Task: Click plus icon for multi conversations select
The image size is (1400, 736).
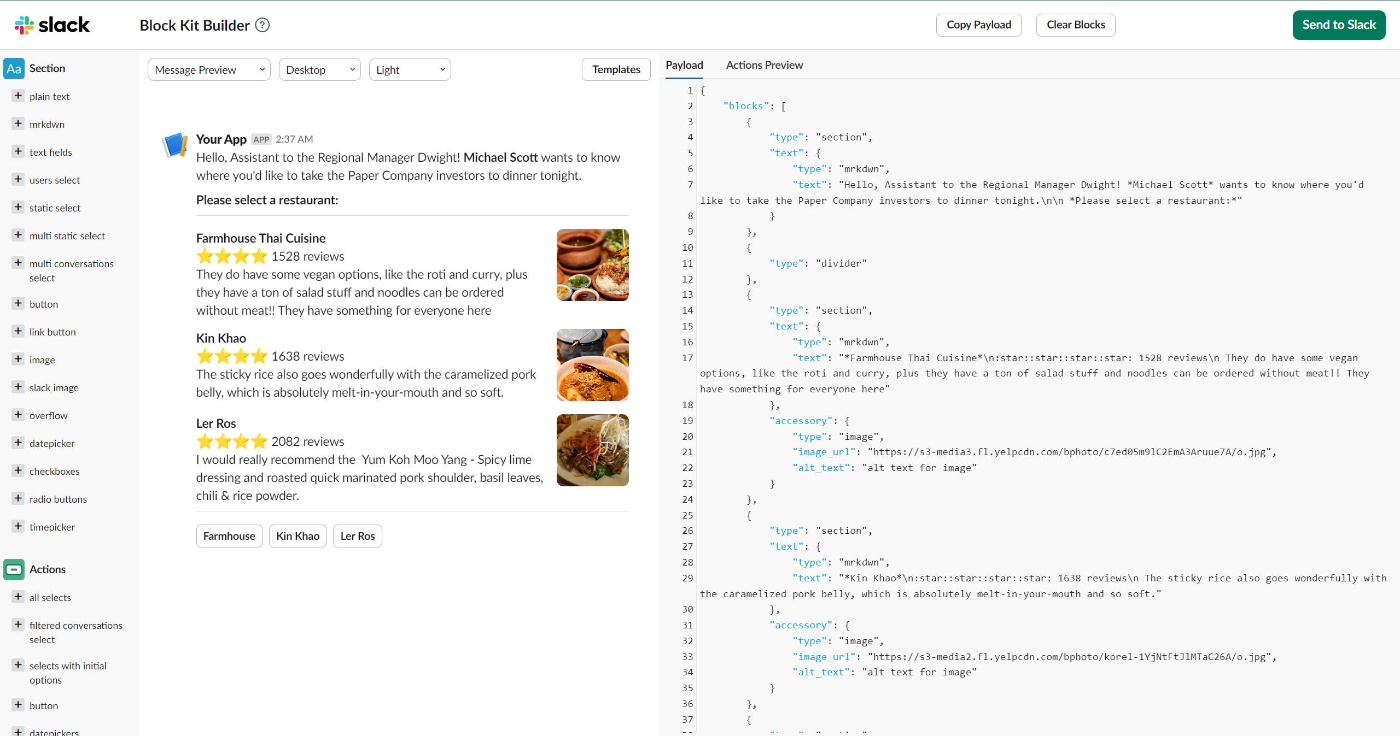Action: pyautogui.click(x=18, y=263)
